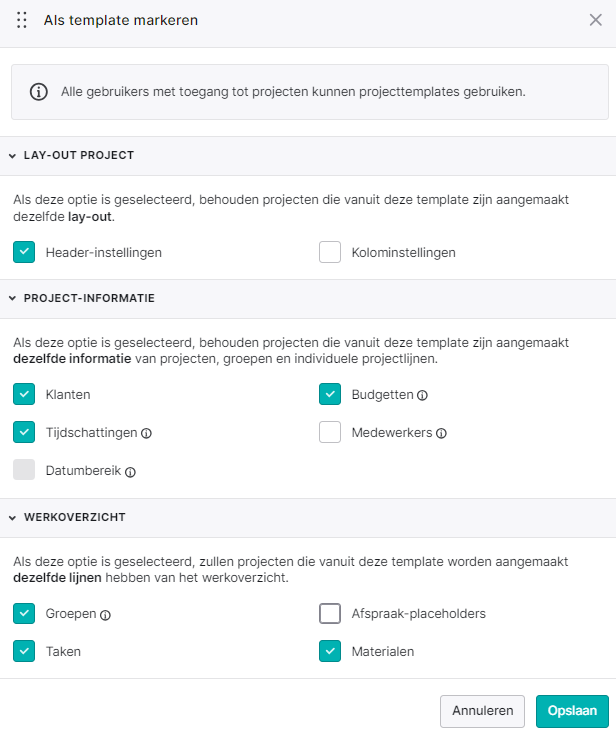616x736 pixels.
Task: Click the Annuleren button
Action: [x=482, y=711]
